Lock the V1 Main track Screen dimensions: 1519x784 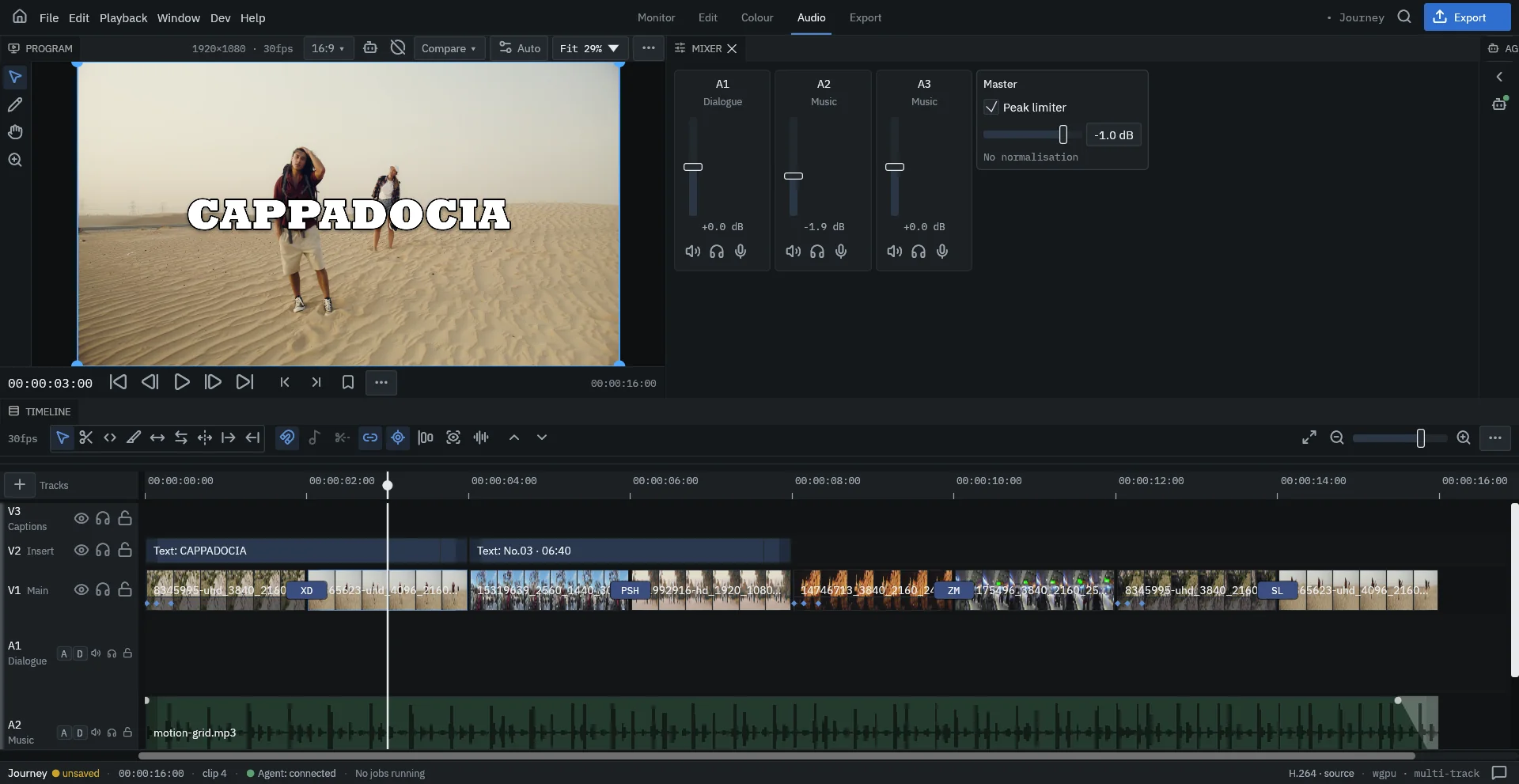pyautogui.click(x=125, y=590)
